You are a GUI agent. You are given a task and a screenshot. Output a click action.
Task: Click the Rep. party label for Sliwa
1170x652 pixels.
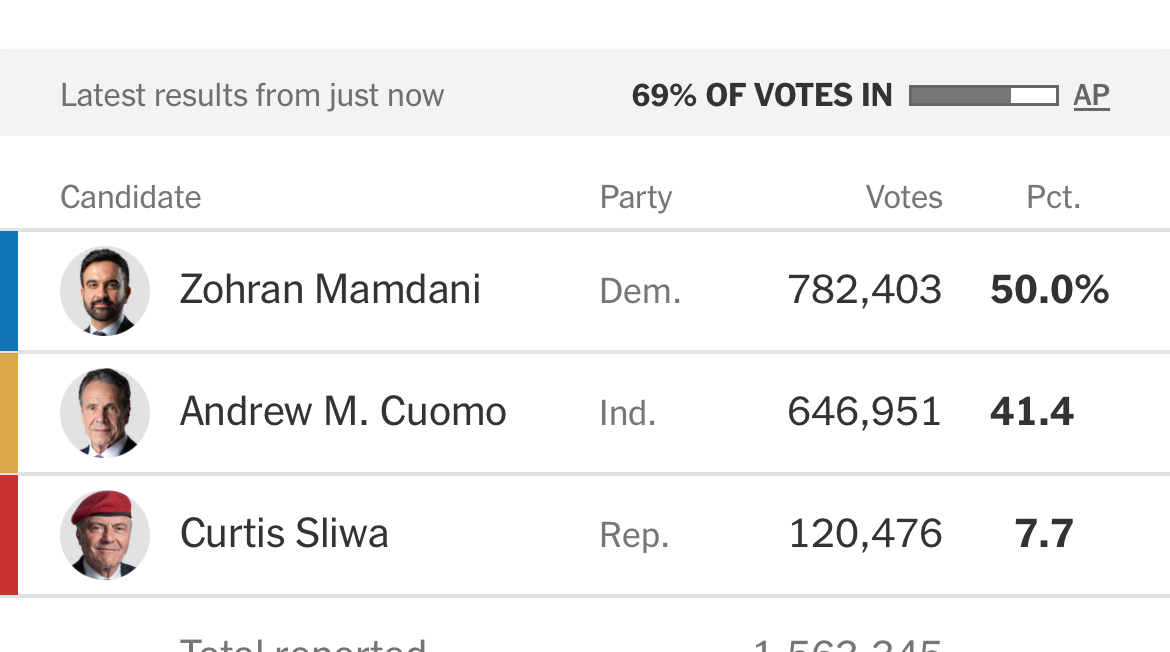pos(634,536)
